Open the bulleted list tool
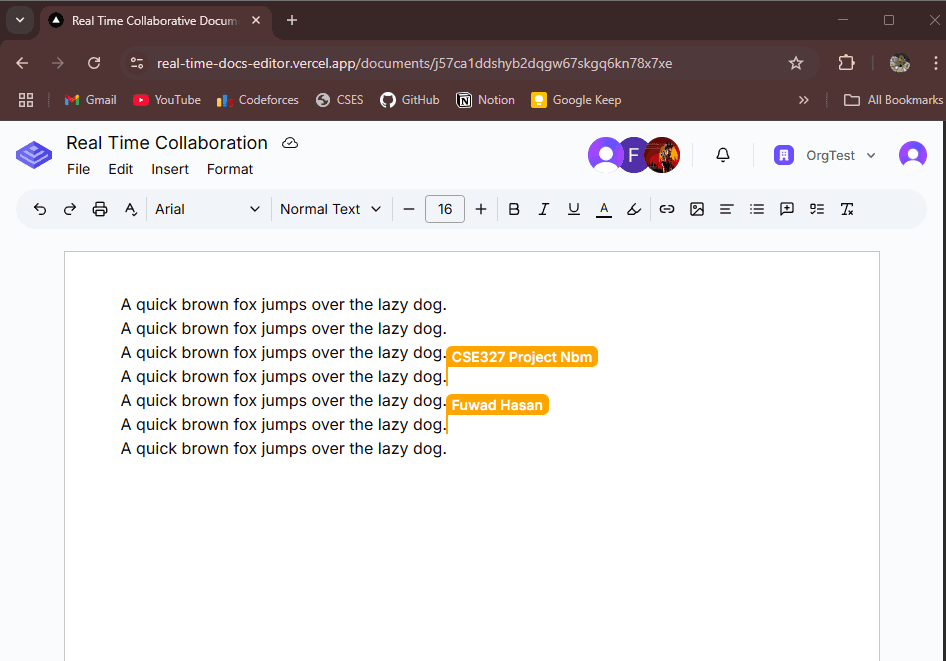The image size is (946, 661). pyautogui.click(x=757, y=209)
